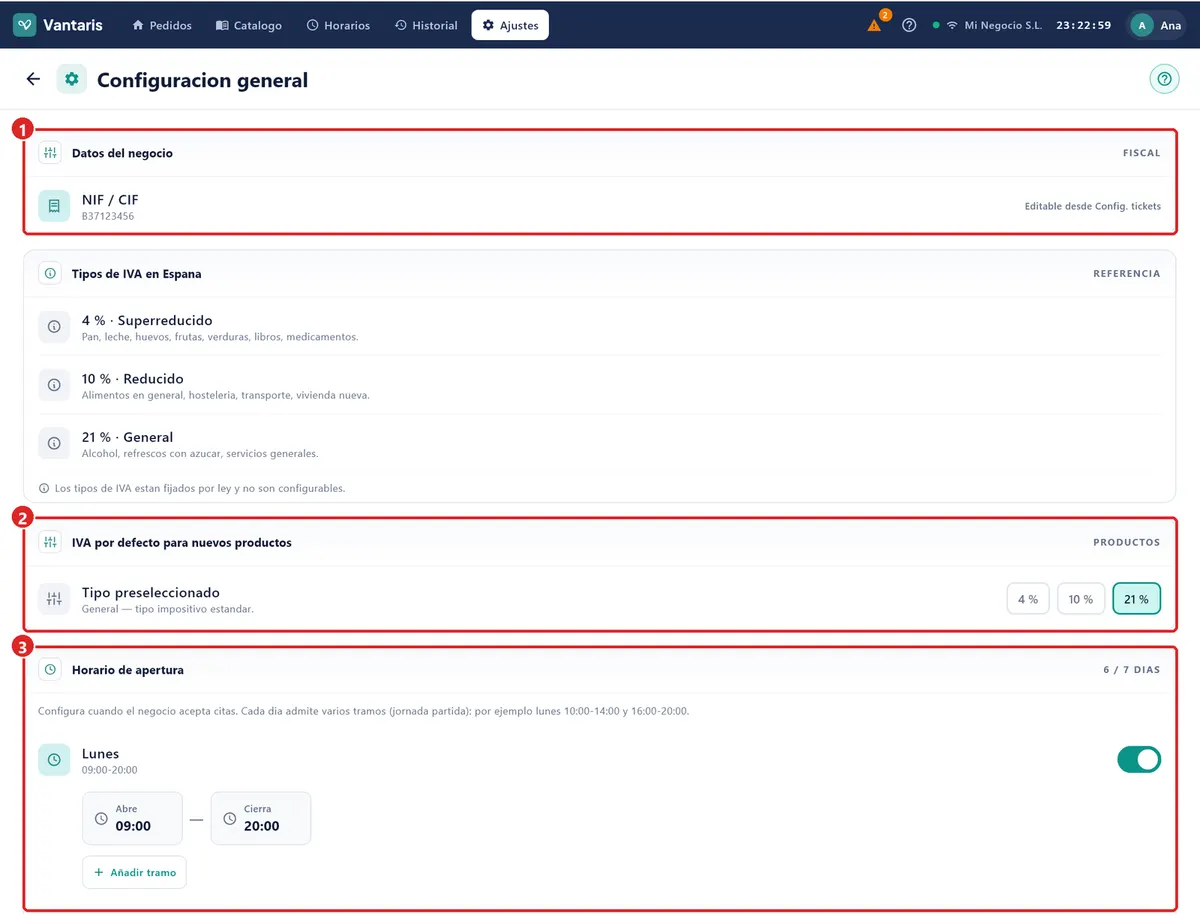Select the Ajustes tab

click(x=510, y=25)
